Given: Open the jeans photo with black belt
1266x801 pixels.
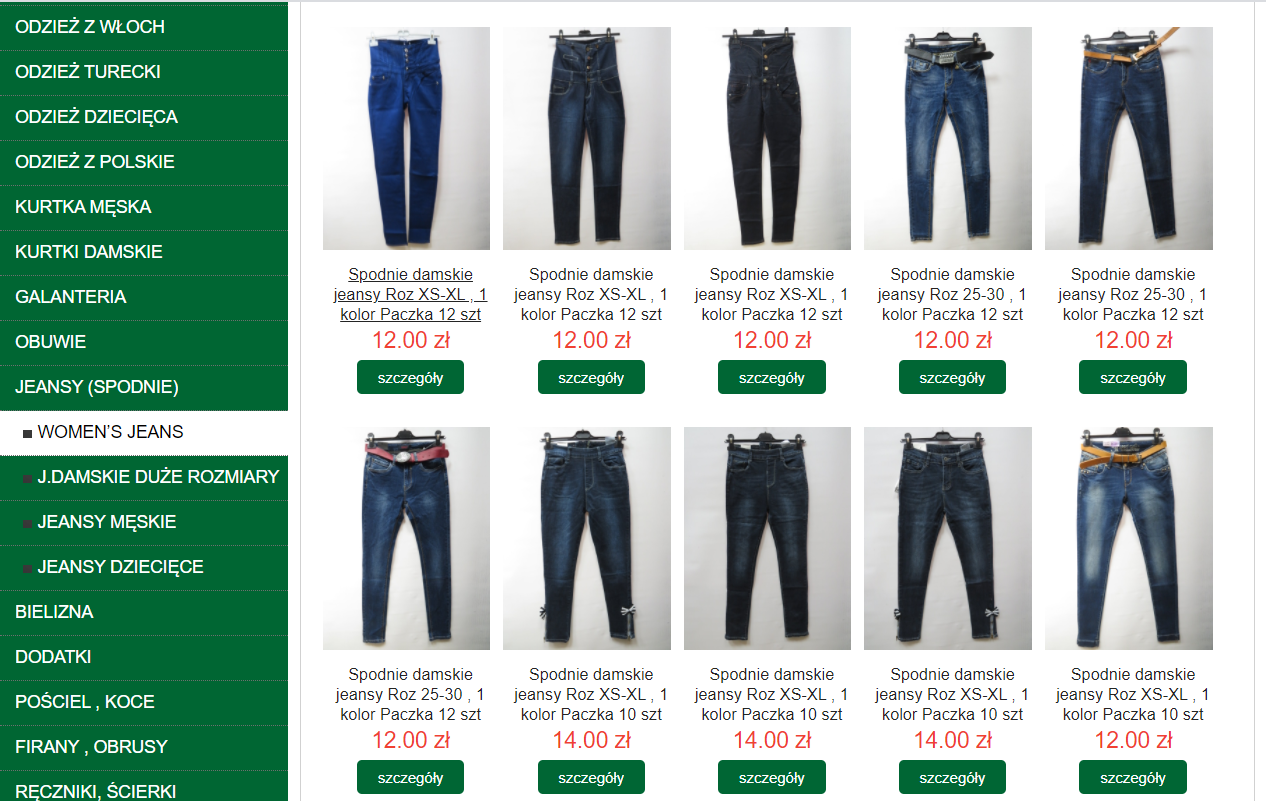Looking at the screenshot, I should tap(948, 138).
